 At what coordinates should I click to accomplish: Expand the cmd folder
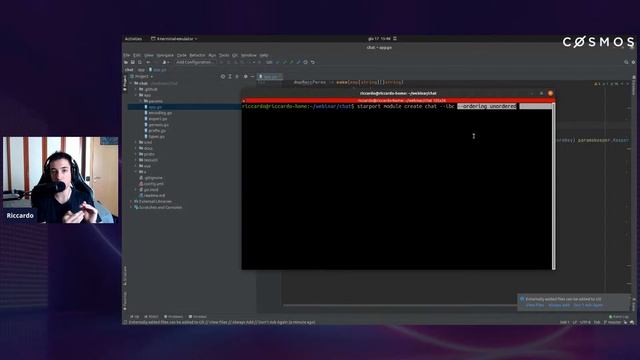coord(136,142)
